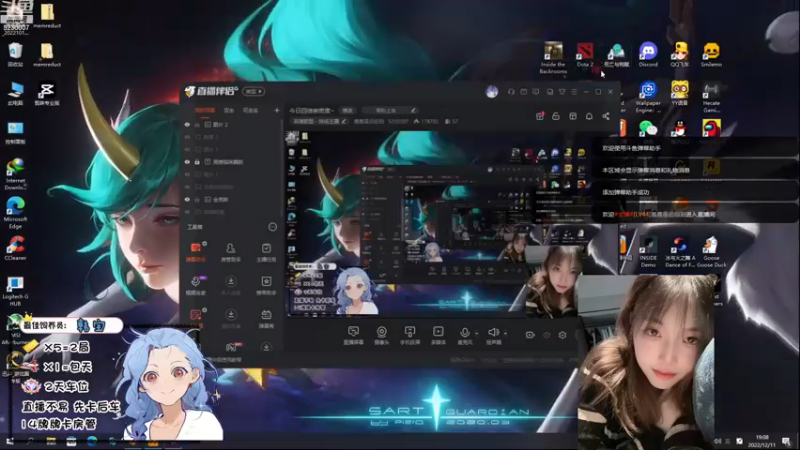Click the modify button beside today's title
Viewport: 800px width, 450px height.
347,110
